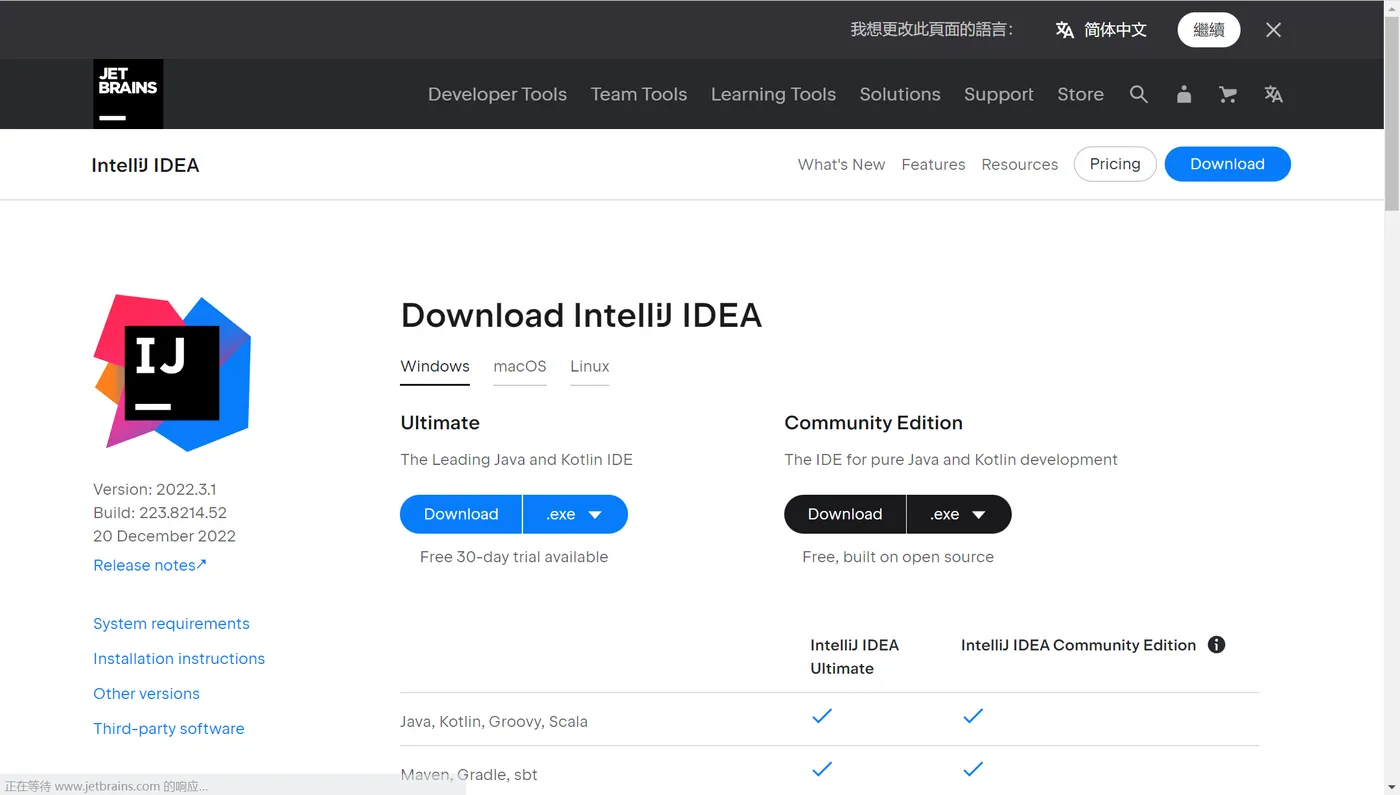Open the account profile icon
Image resolution: width=1400 pixels, height=795 pixels.
pyautogui.click(x=1184, y=94)
